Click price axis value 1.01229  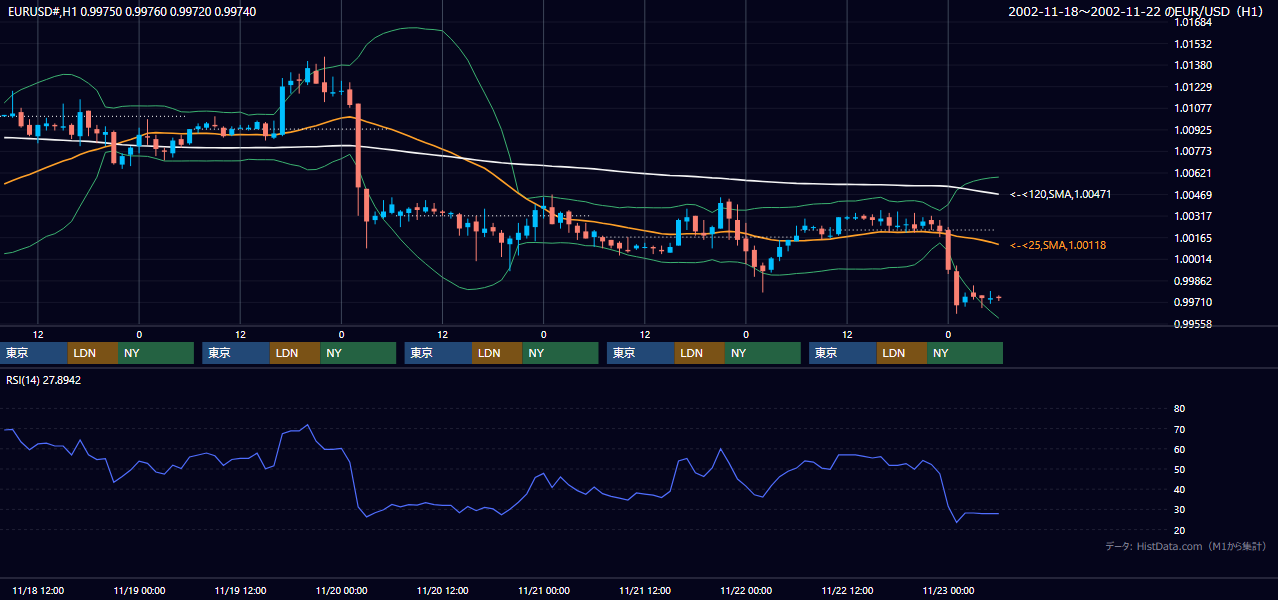(x=1194, y=87)
